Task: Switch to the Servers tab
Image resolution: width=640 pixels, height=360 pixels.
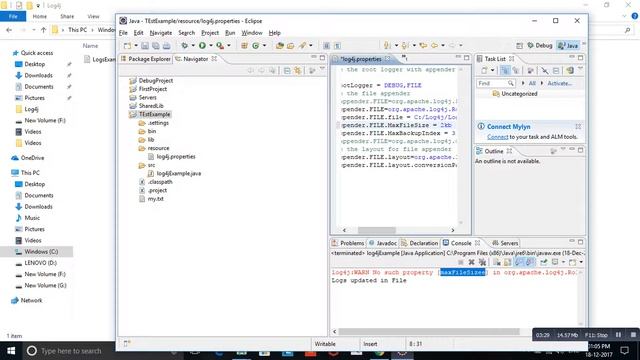Action: [505, 243]
